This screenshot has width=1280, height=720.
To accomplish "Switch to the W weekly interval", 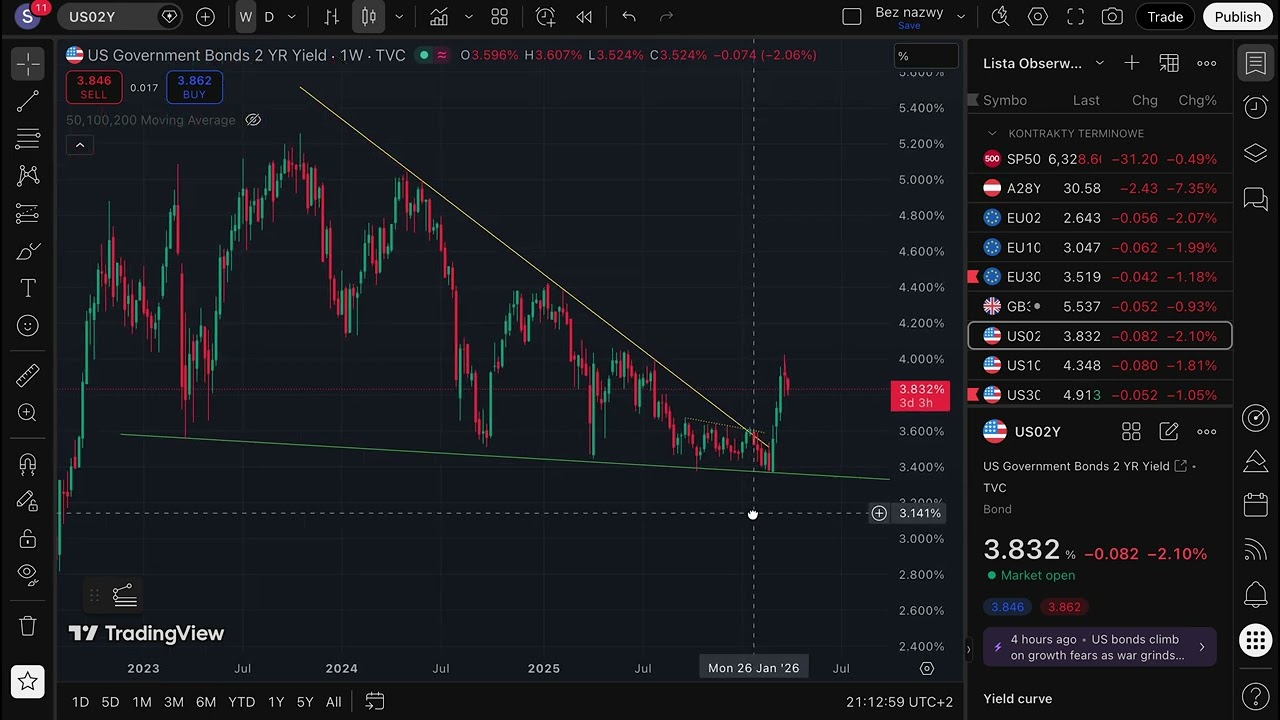I will (246, 16).
